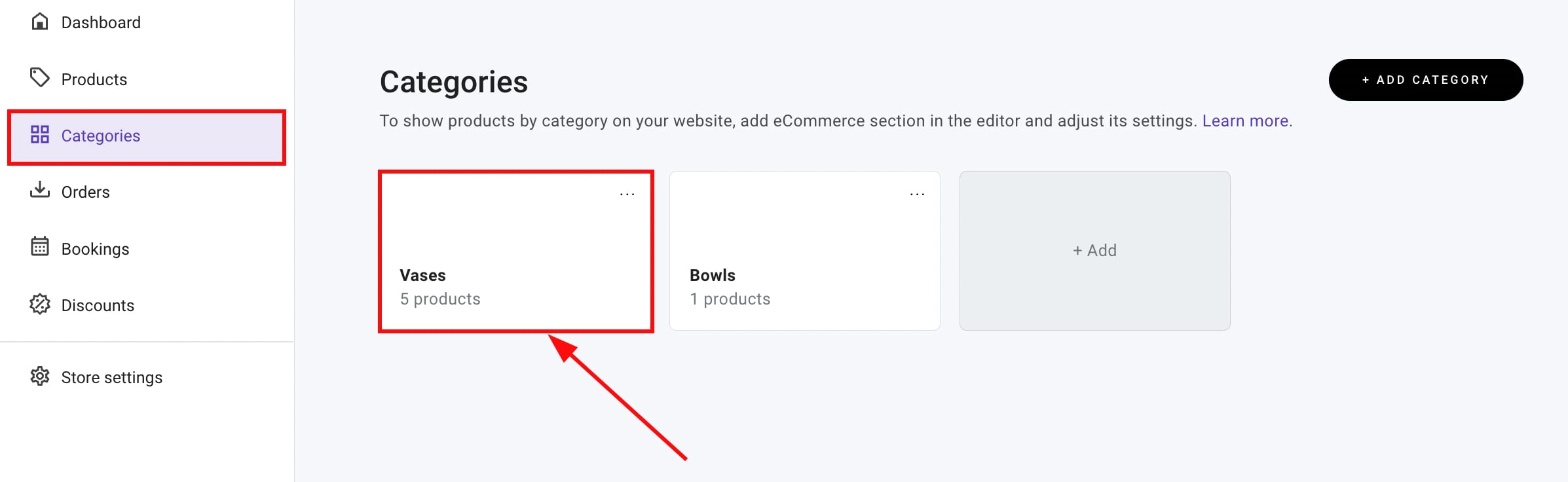
Task: Open Bookings via the calendar icon
Action: pos(41,248)
